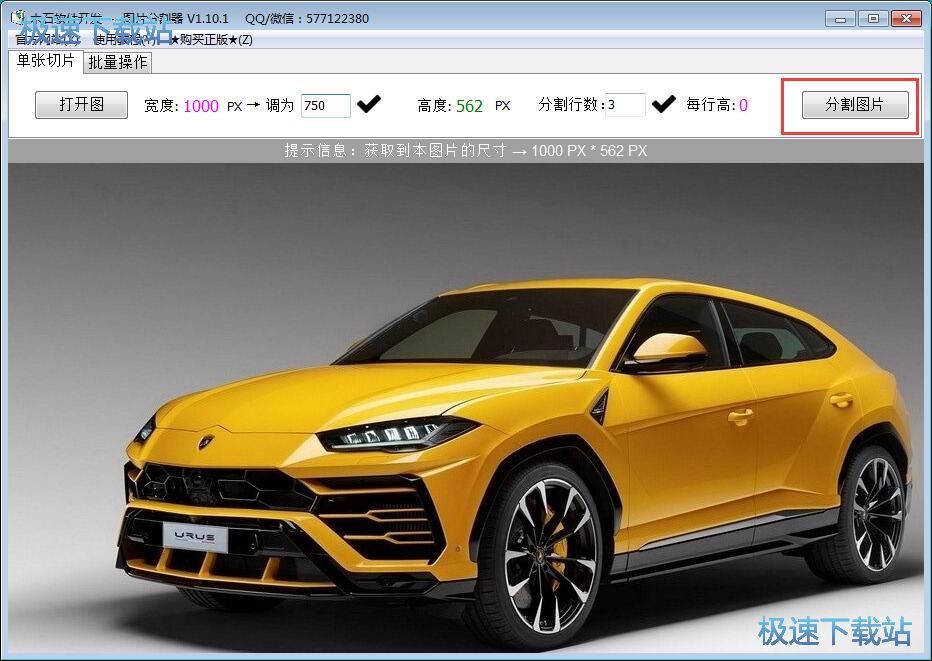This screenshot has width=932, height=661.
Task: Minimize the 图片分割器 window
Action: 840,19
